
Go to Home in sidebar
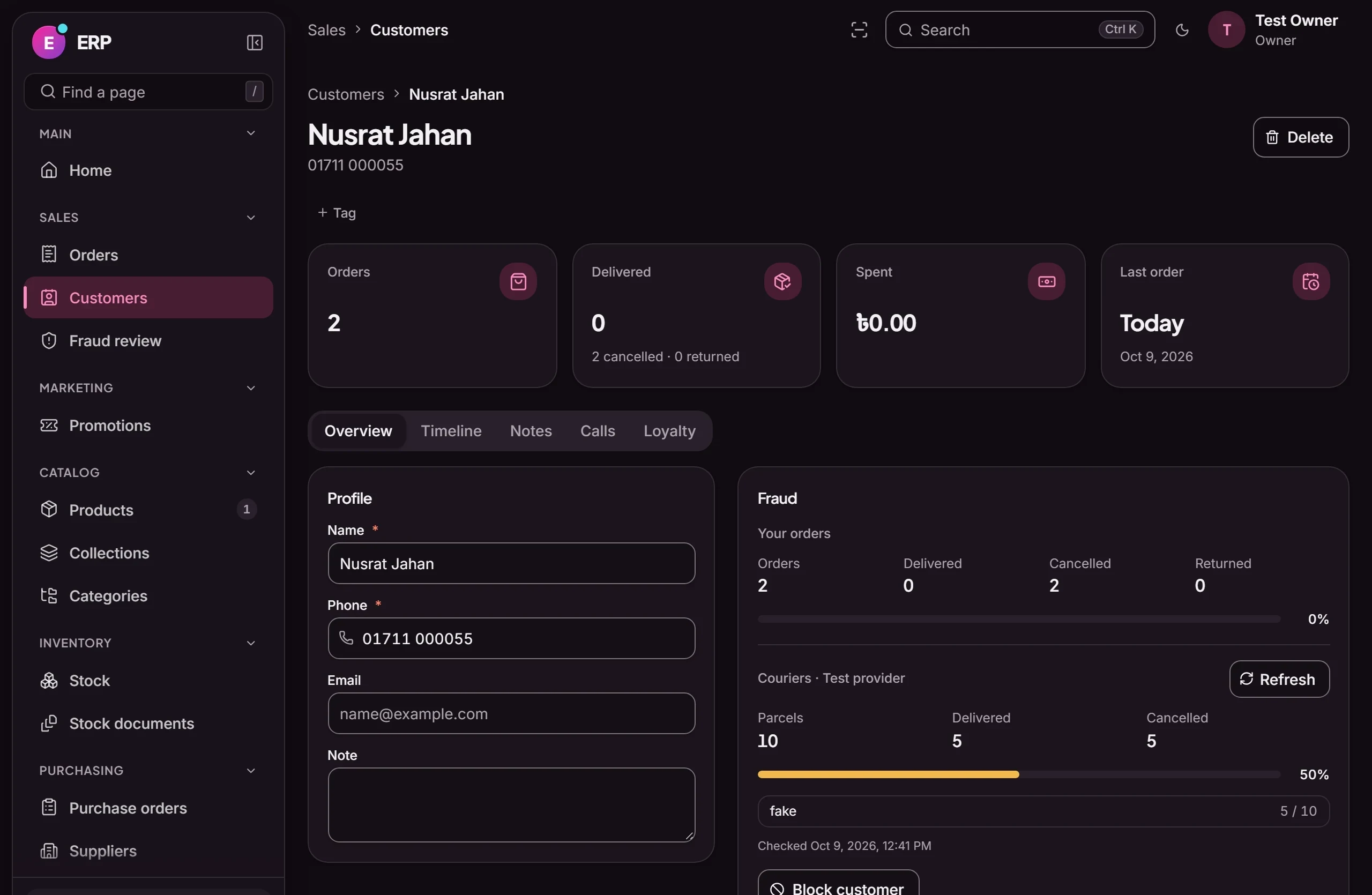pos(148,170)
